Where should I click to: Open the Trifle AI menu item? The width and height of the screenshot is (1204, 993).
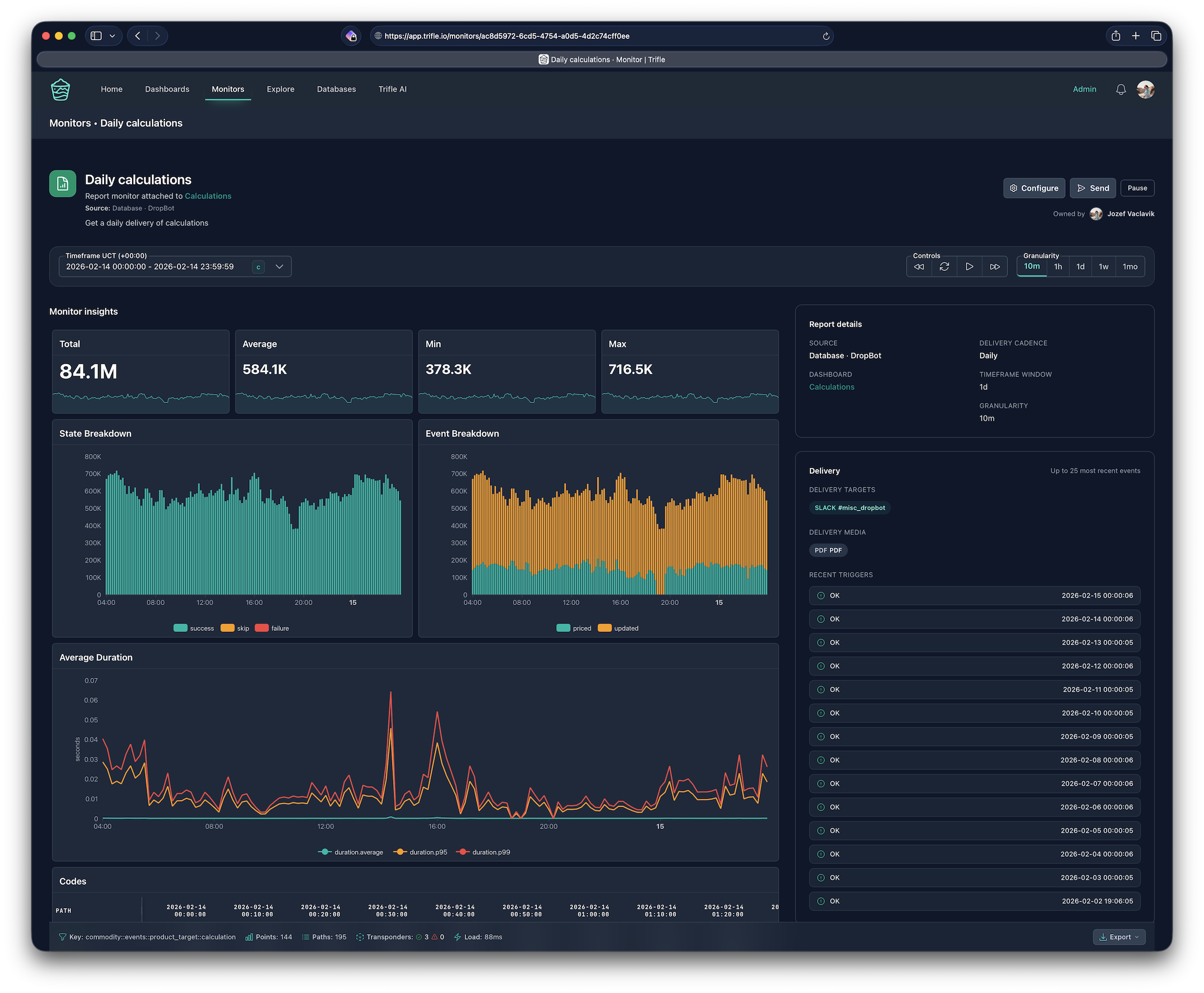point(392,89)
